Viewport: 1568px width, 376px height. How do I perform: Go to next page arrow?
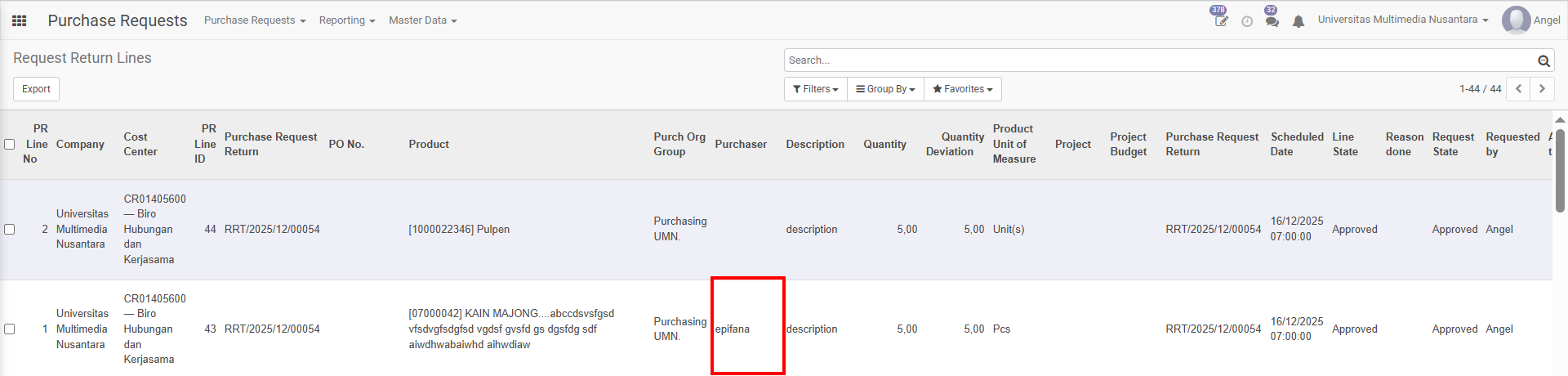click(1542, 89)
